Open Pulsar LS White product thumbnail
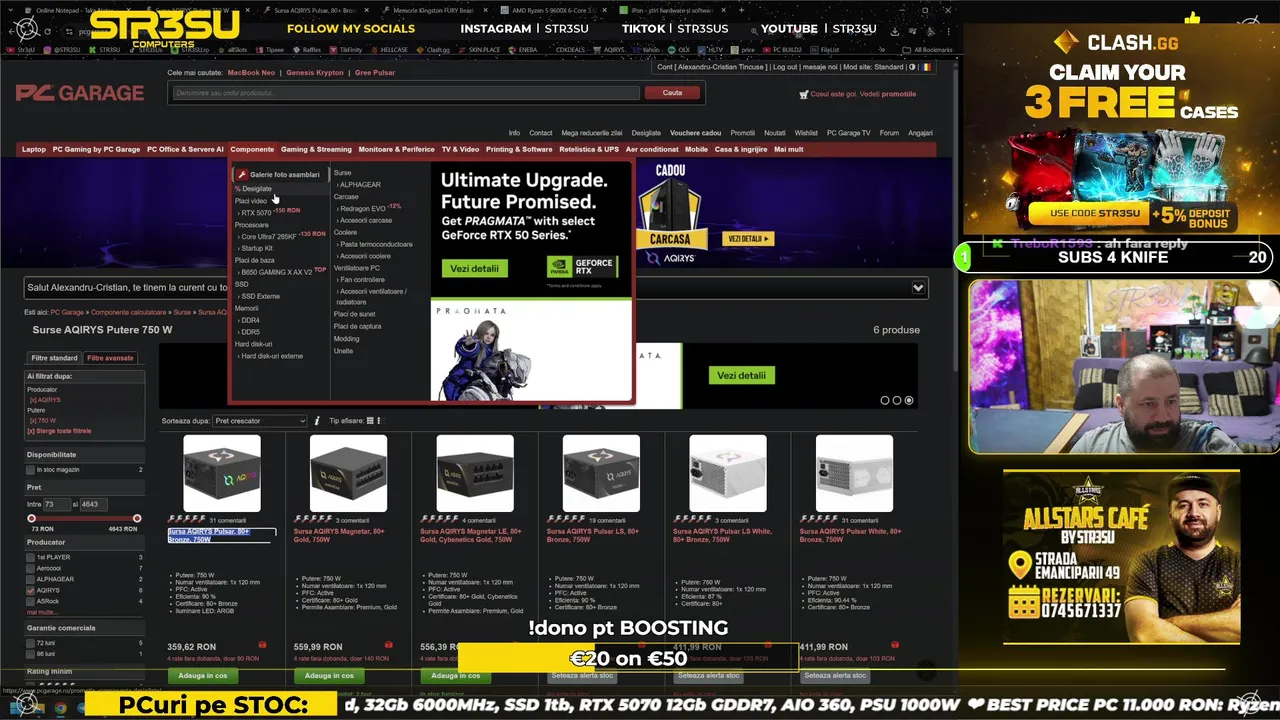 click(x=728, y=473)
